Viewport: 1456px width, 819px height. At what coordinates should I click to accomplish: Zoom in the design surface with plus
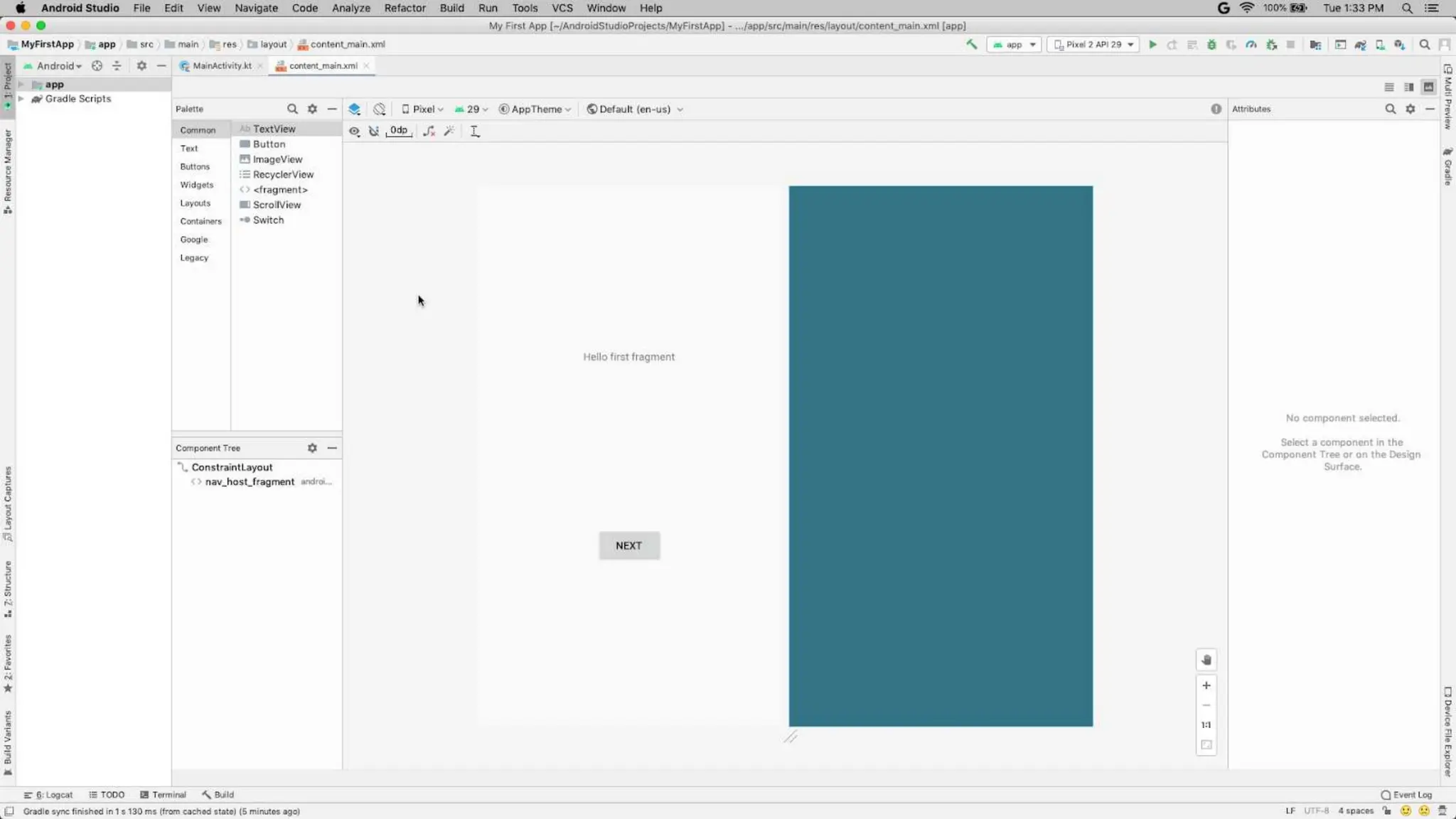[x=1206, y=685]
